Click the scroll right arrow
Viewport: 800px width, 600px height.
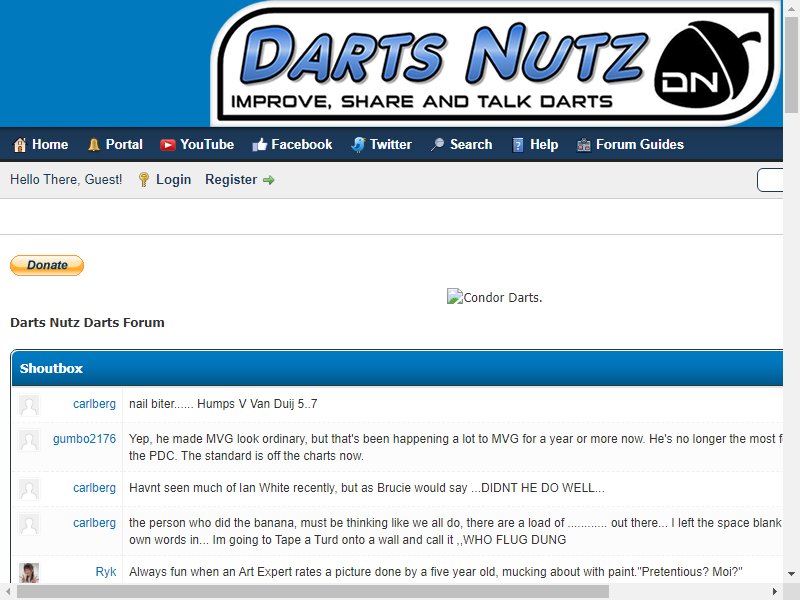pos(774,592)
